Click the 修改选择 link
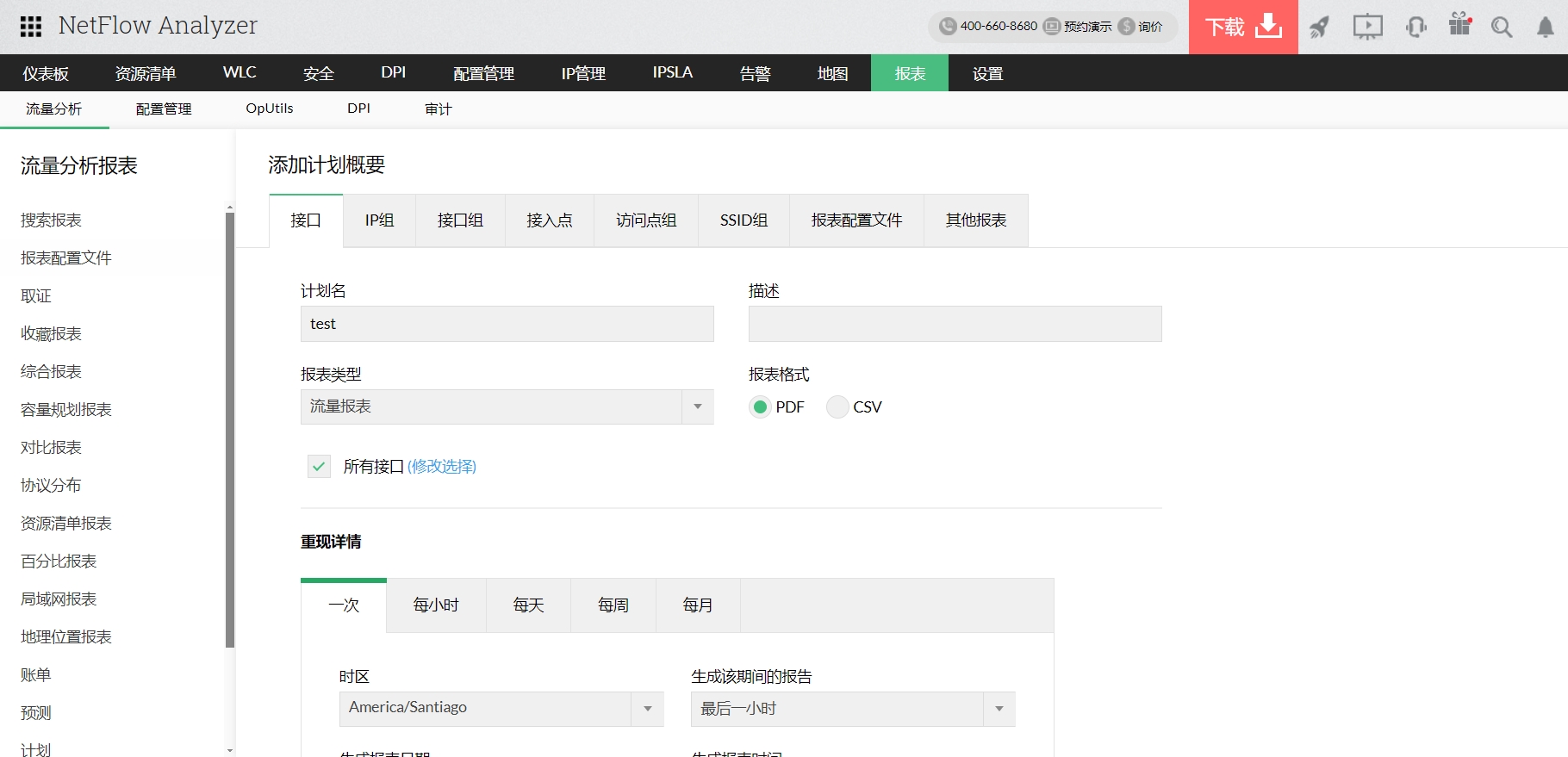Viewport: 1568px width, 757px height. 442,467
